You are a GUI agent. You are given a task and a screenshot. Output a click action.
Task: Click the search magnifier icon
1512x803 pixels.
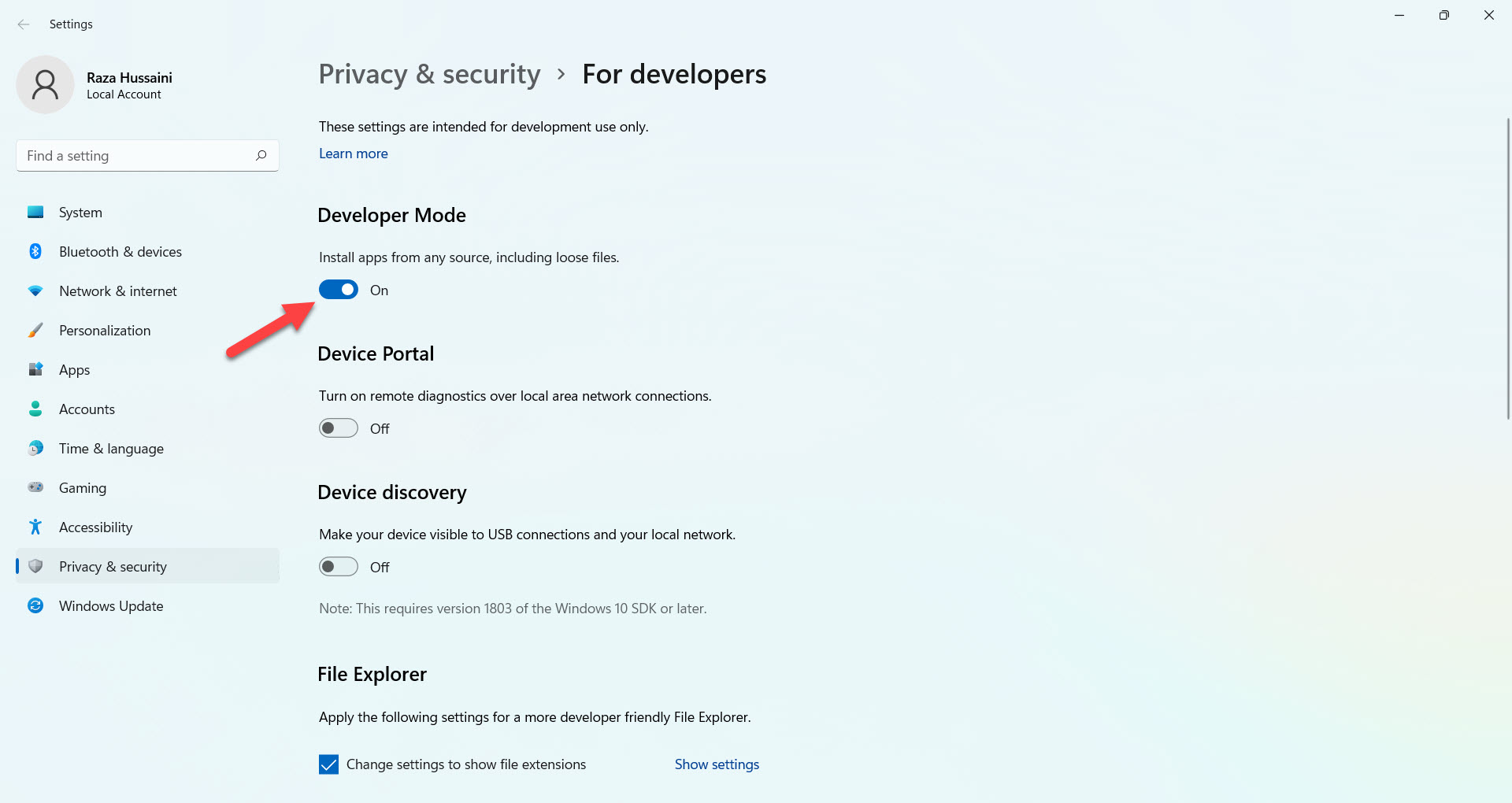261,156
